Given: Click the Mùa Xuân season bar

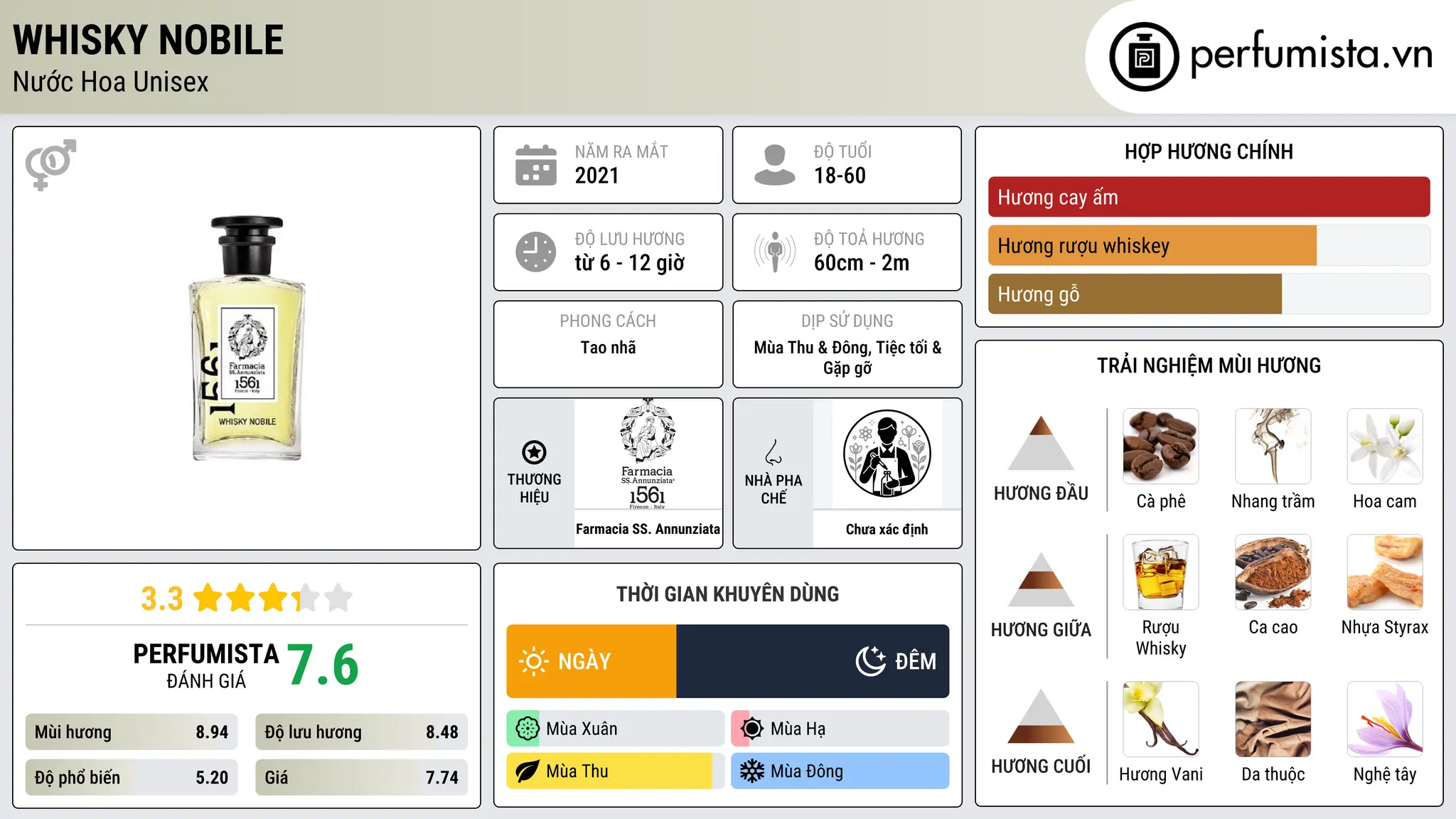Looking at the screenshot, I should [616, 729].
